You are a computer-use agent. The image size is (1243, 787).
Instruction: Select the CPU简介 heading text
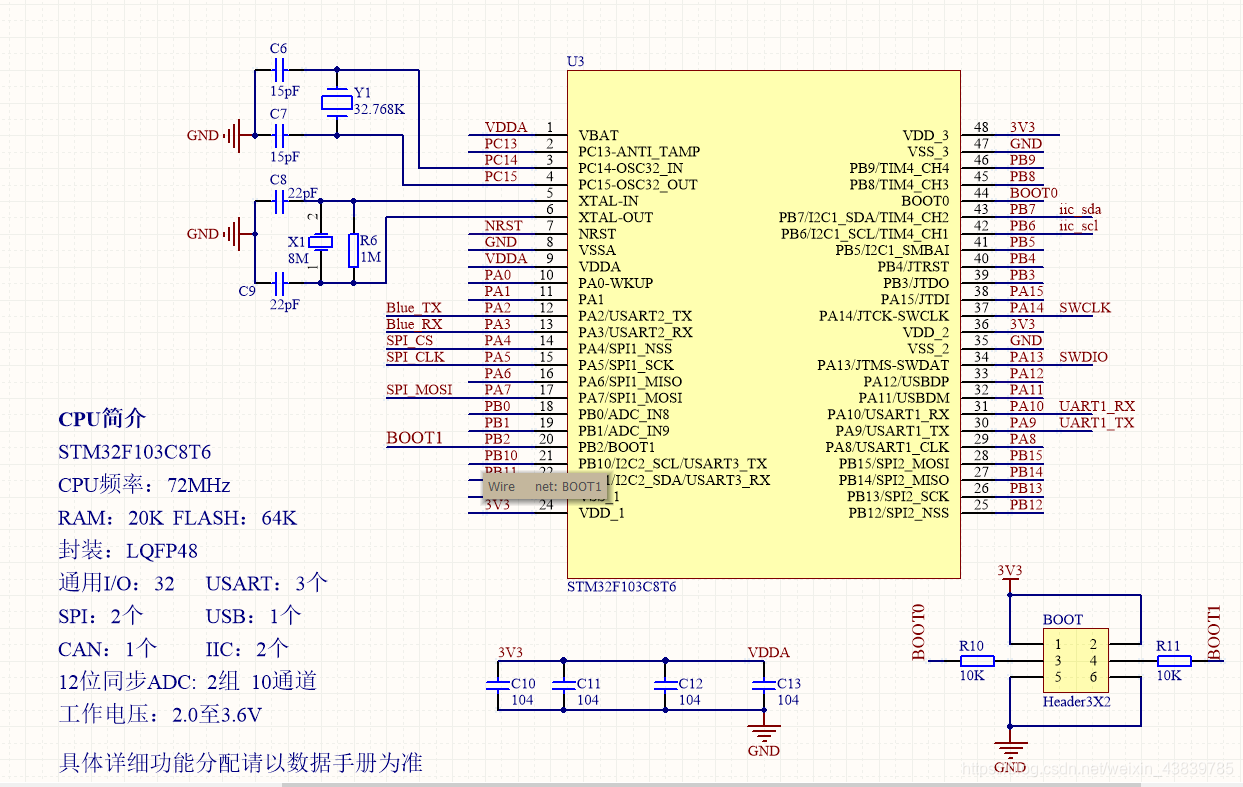pos(101,419)
